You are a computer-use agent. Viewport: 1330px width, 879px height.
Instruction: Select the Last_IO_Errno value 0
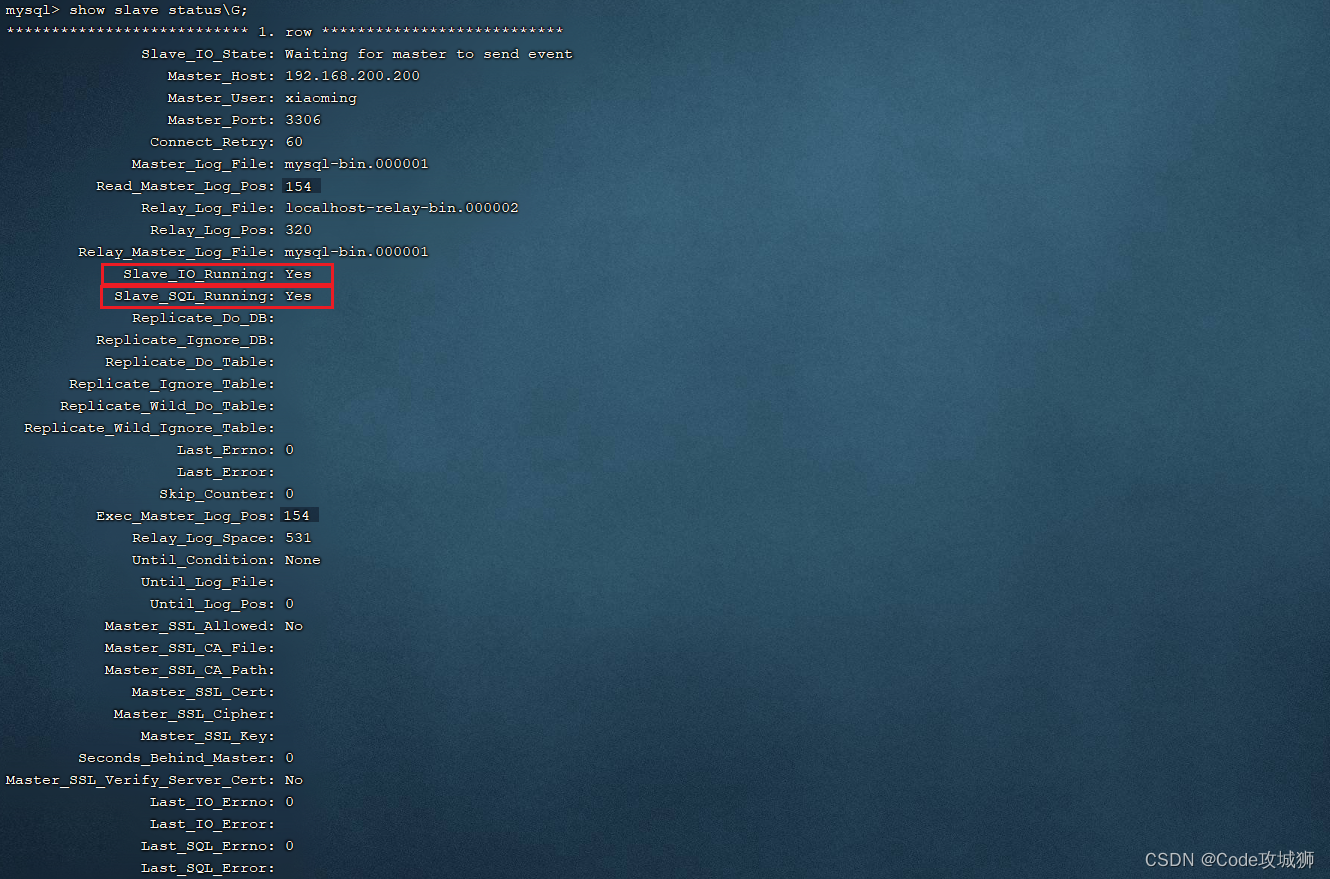pos(289,802)
